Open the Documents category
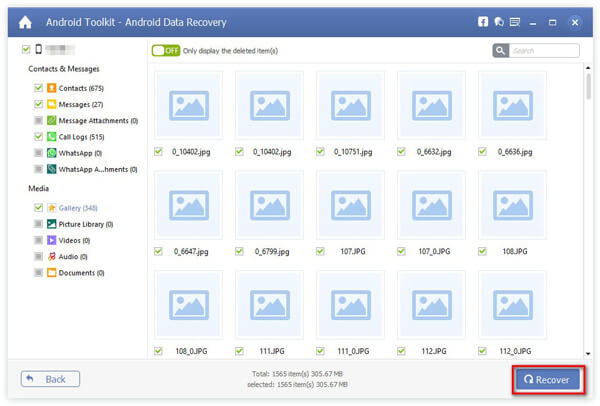Viewport: 600px width, 406px height. coord(85,272)
